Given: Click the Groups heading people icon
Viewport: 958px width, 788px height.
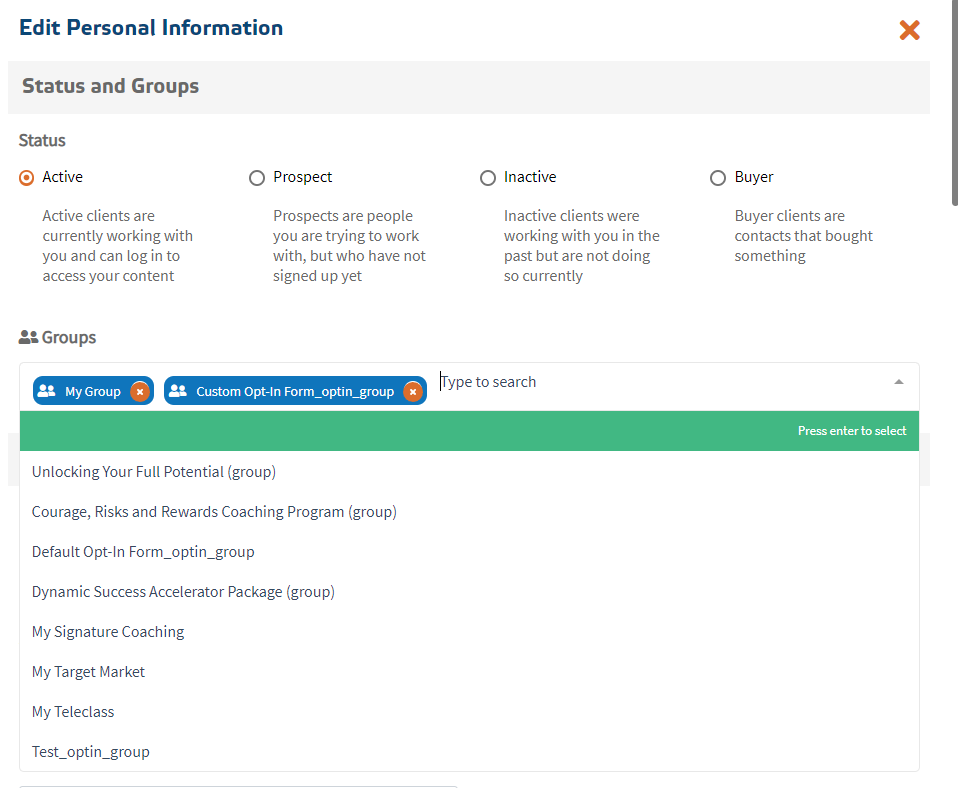Looking at the screenshot, I should point(28,338).
